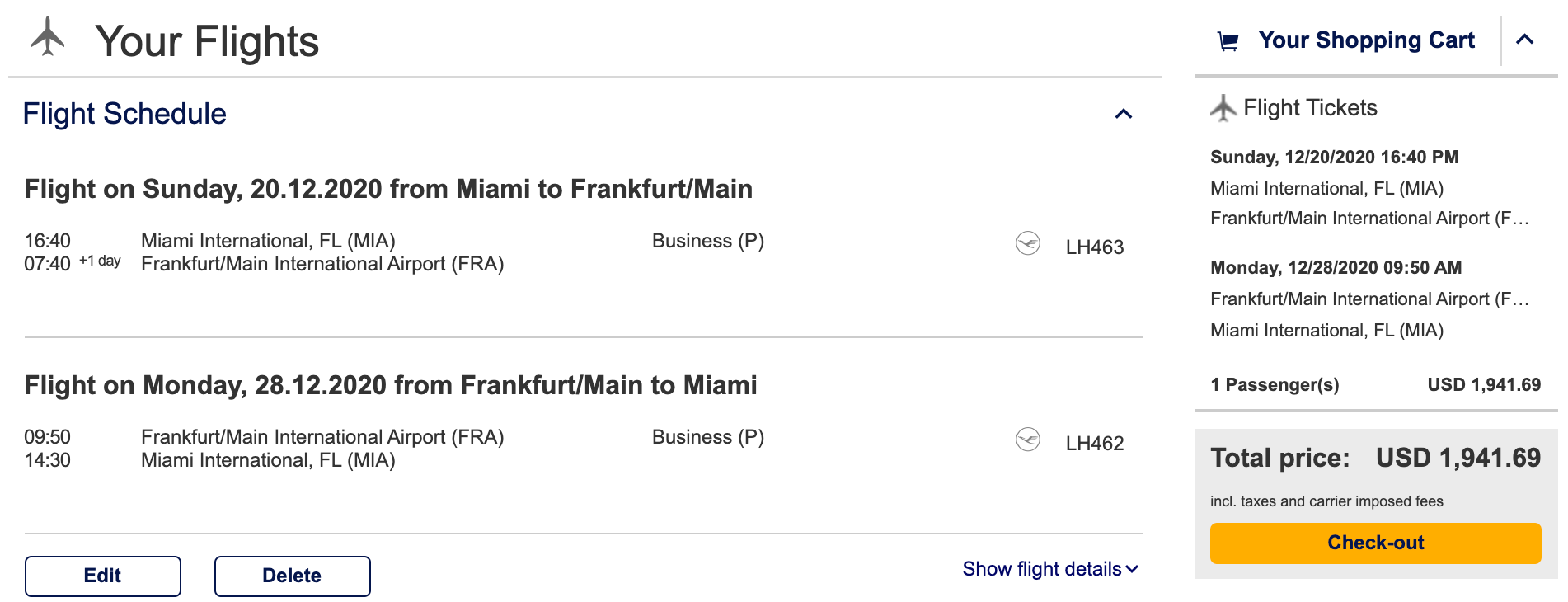1568x602 pixels.
Task: Collapse the Flight Schedule section chevron
Action: click(1123, 114)
